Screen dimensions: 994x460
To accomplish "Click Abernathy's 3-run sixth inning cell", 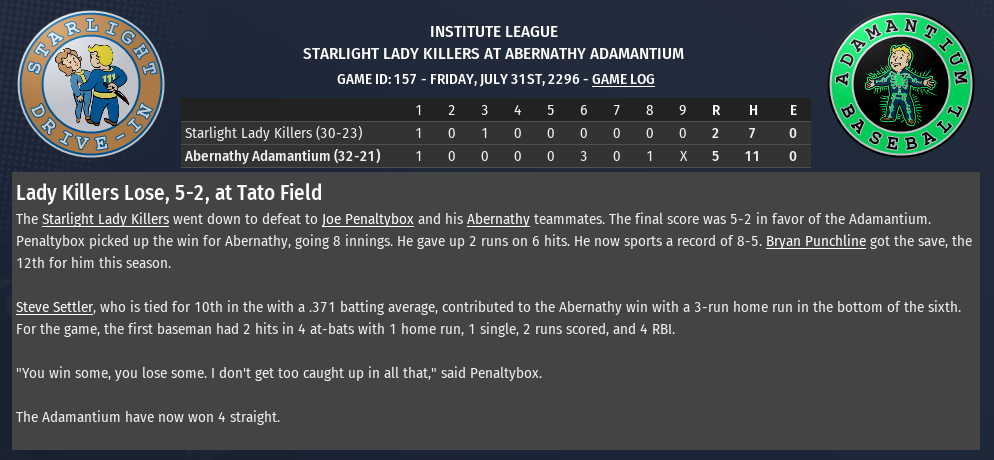I will [x=584, y=156].
